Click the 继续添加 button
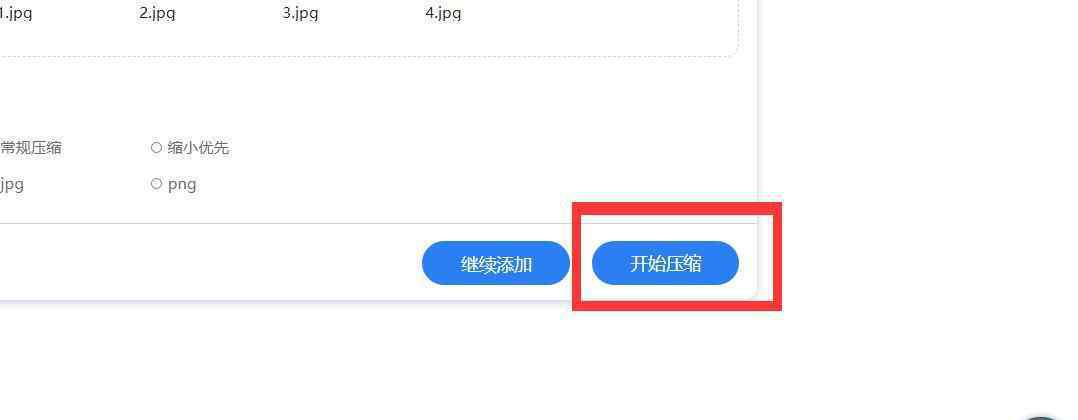Screen dimensions: 1078x420 pyautogui.click(x=496, y=263)
